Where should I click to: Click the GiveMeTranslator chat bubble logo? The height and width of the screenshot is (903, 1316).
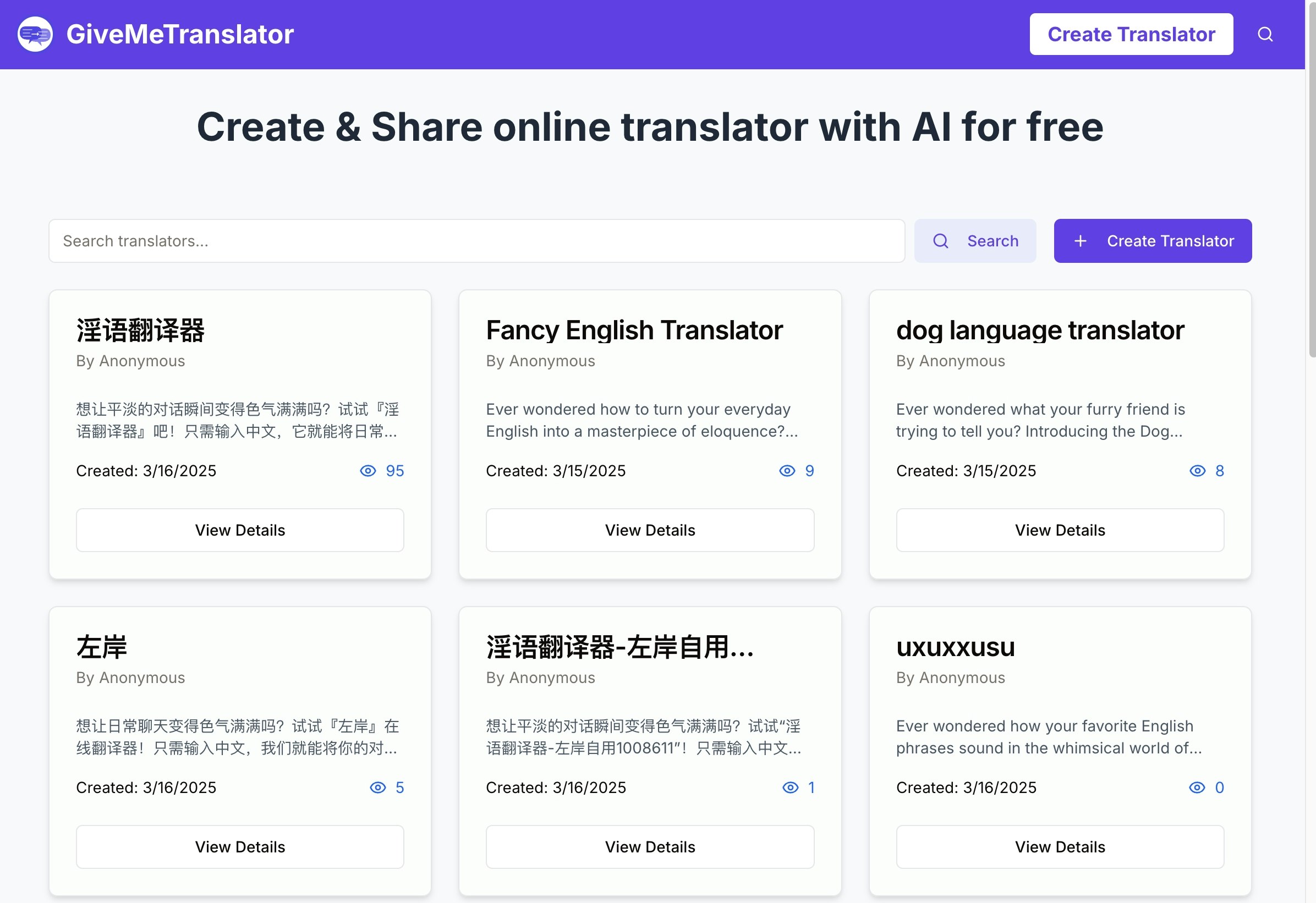(35, 35)
